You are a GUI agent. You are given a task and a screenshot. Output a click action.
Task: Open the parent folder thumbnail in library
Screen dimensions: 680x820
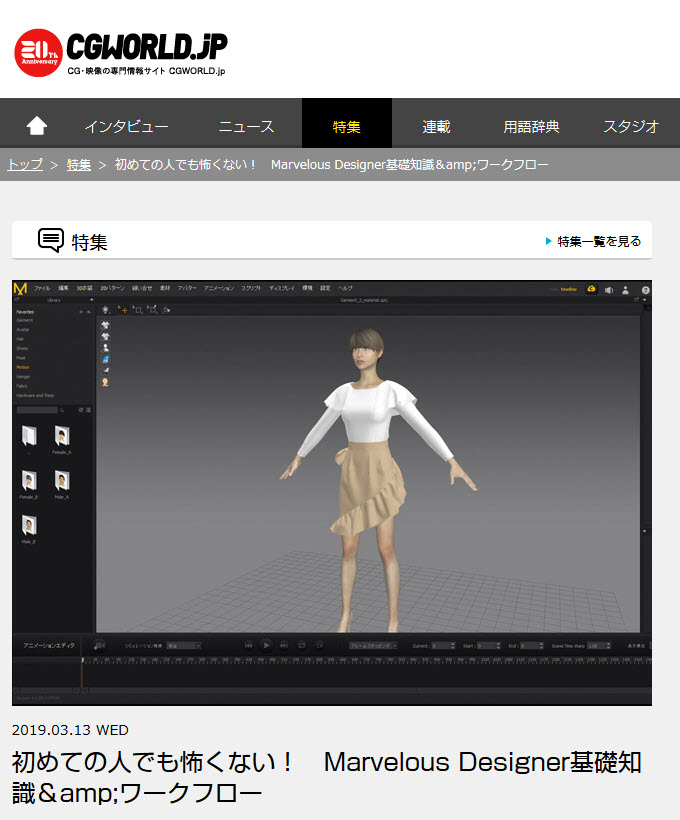[x=29, y=436]
